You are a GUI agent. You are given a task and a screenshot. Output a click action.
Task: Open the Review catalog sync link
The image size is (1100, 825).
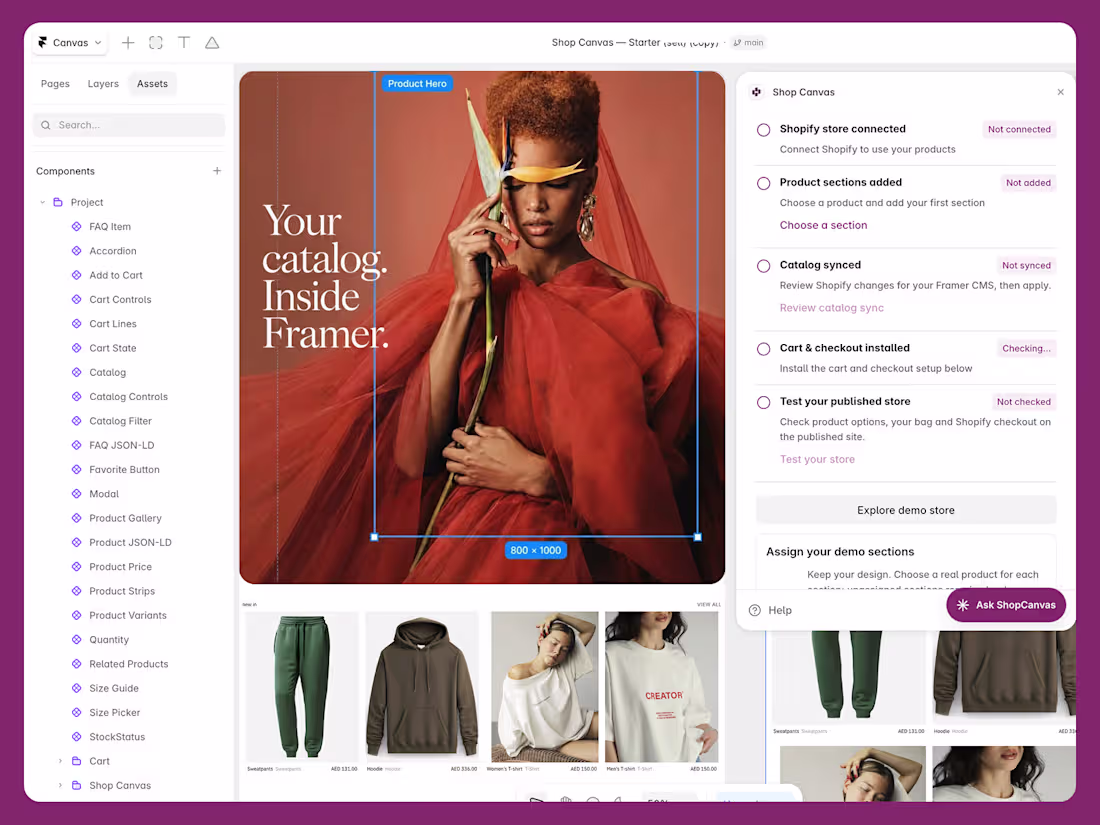point(831,308)
